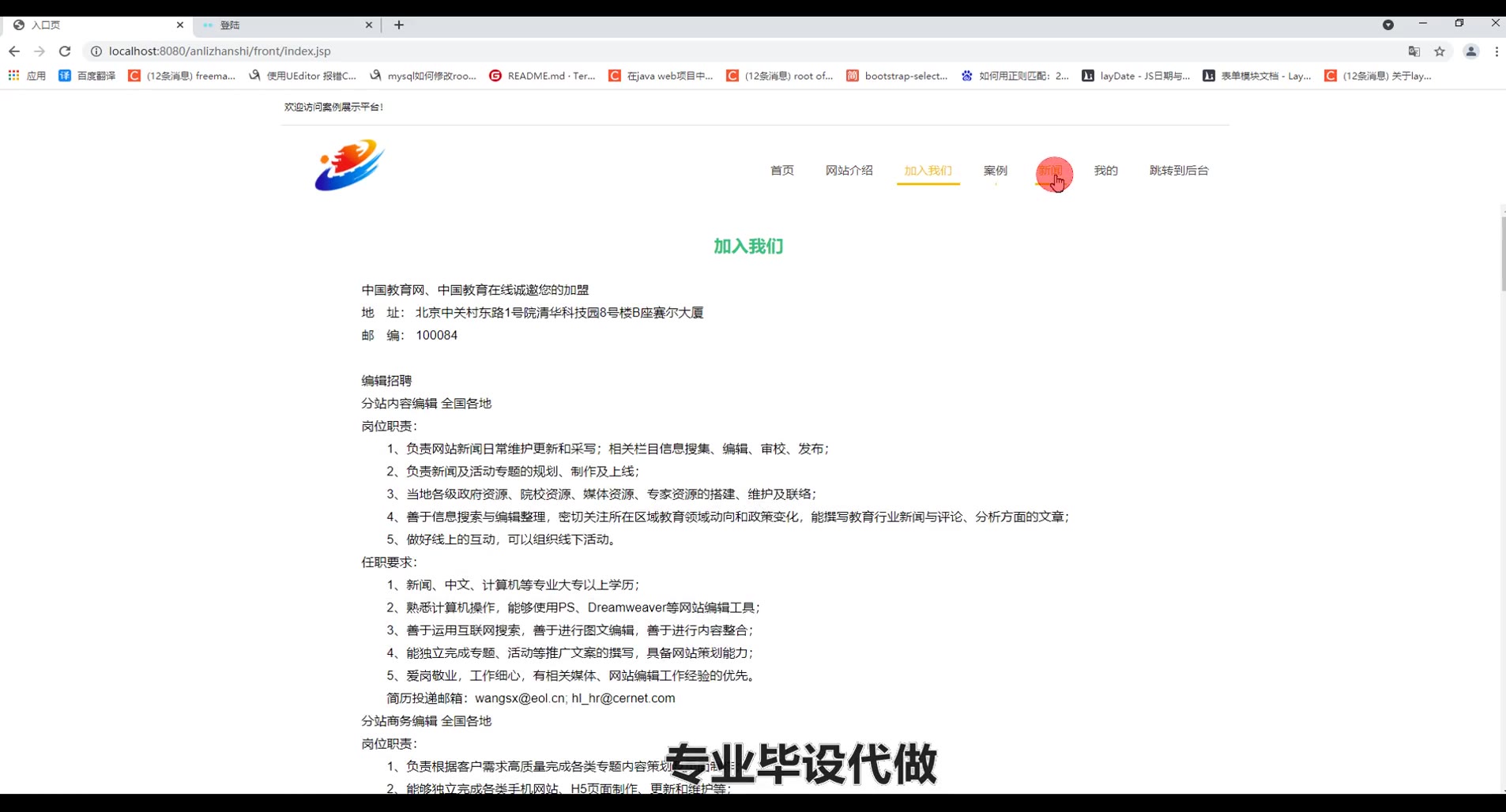Image resolution: width=1506 pixels, height=812 pixels.
Task: Click the address bar URL field
Action: [743, 51]
